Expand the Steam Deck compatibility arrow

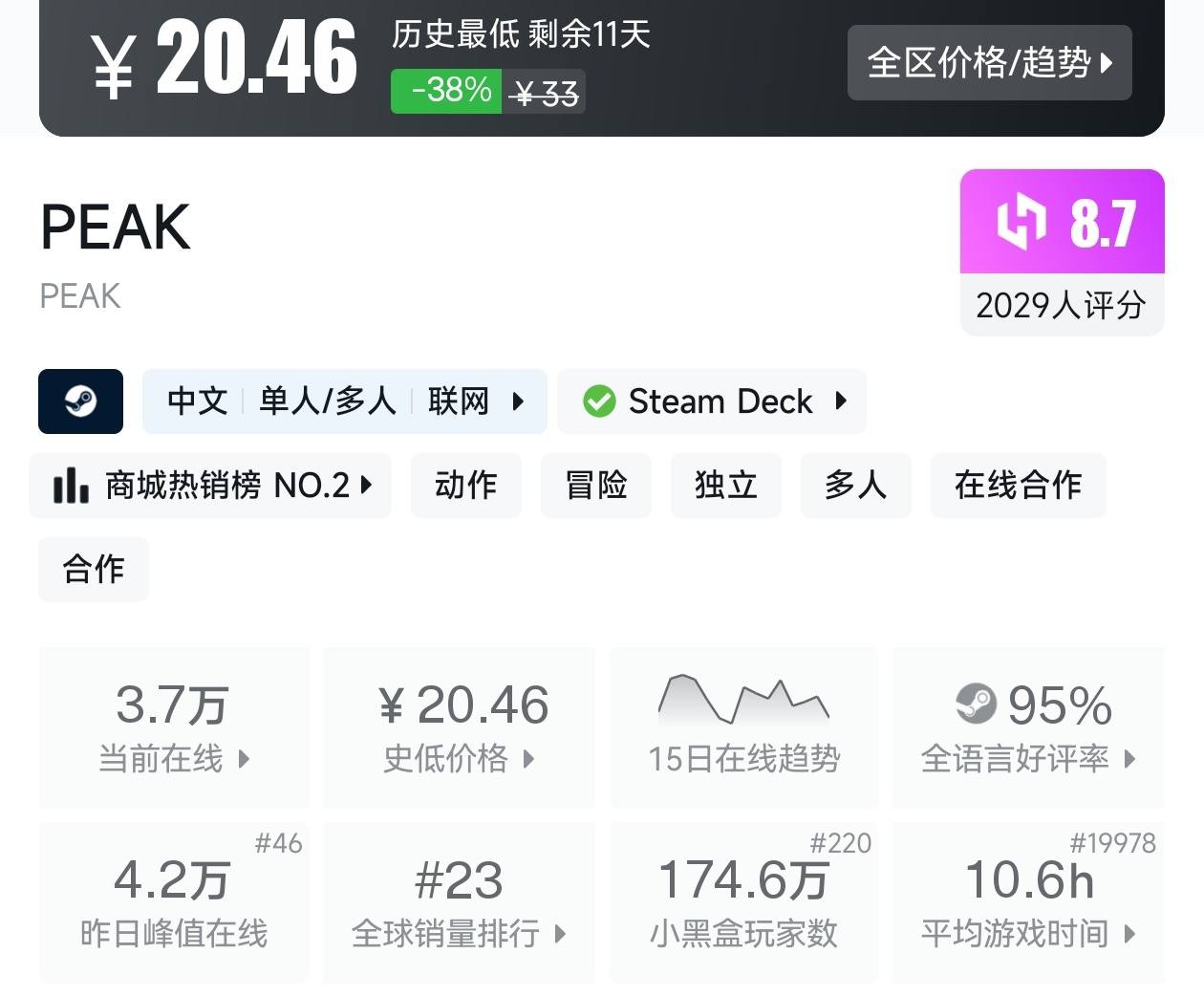[x=841, y=401]
